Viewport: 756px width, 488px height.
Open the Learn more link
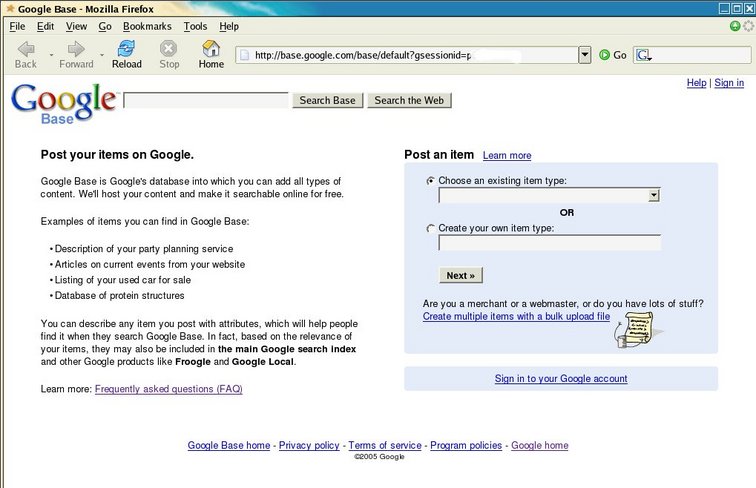point(507,155)
